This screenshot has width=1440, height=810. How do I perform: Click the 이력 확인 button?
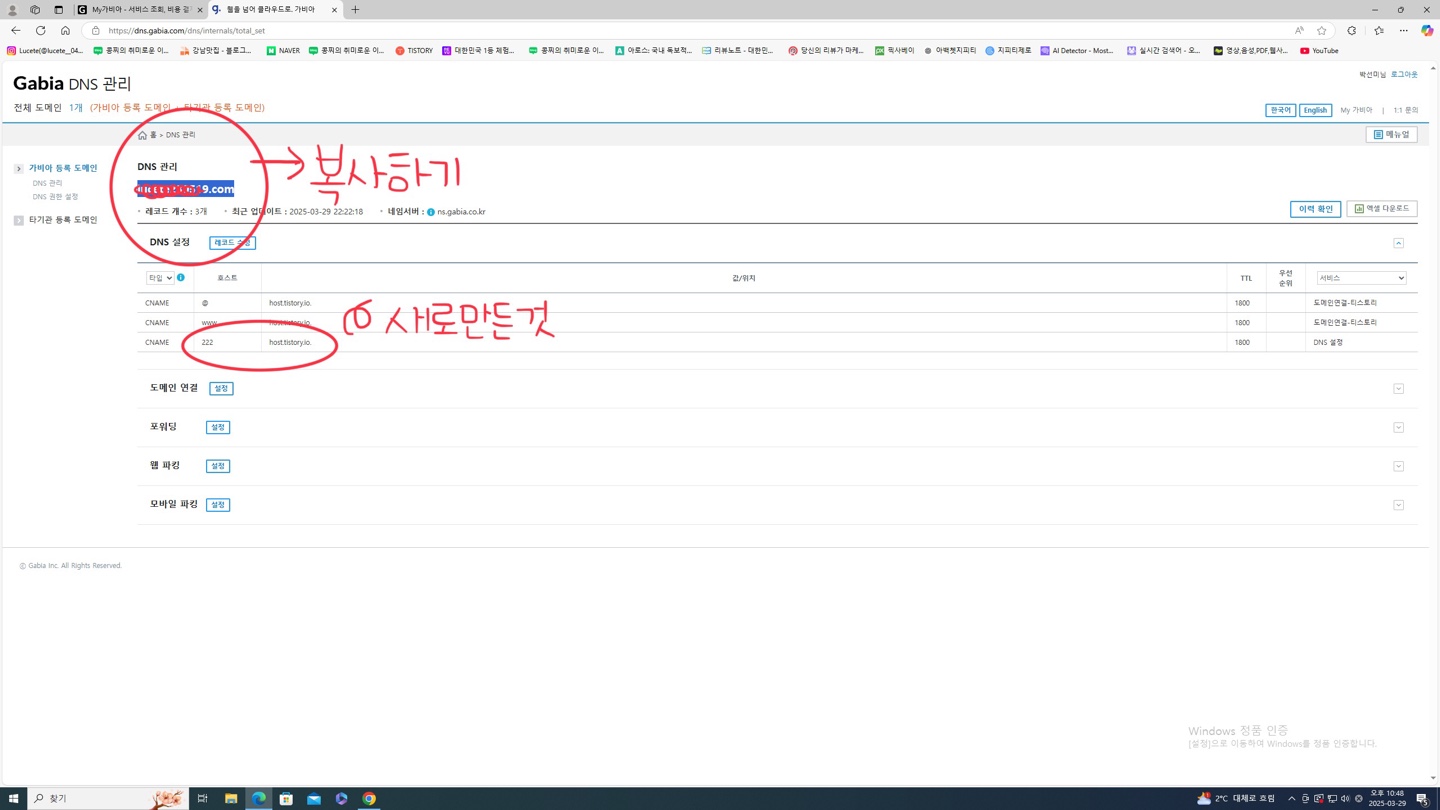[x=1315, y=209]
